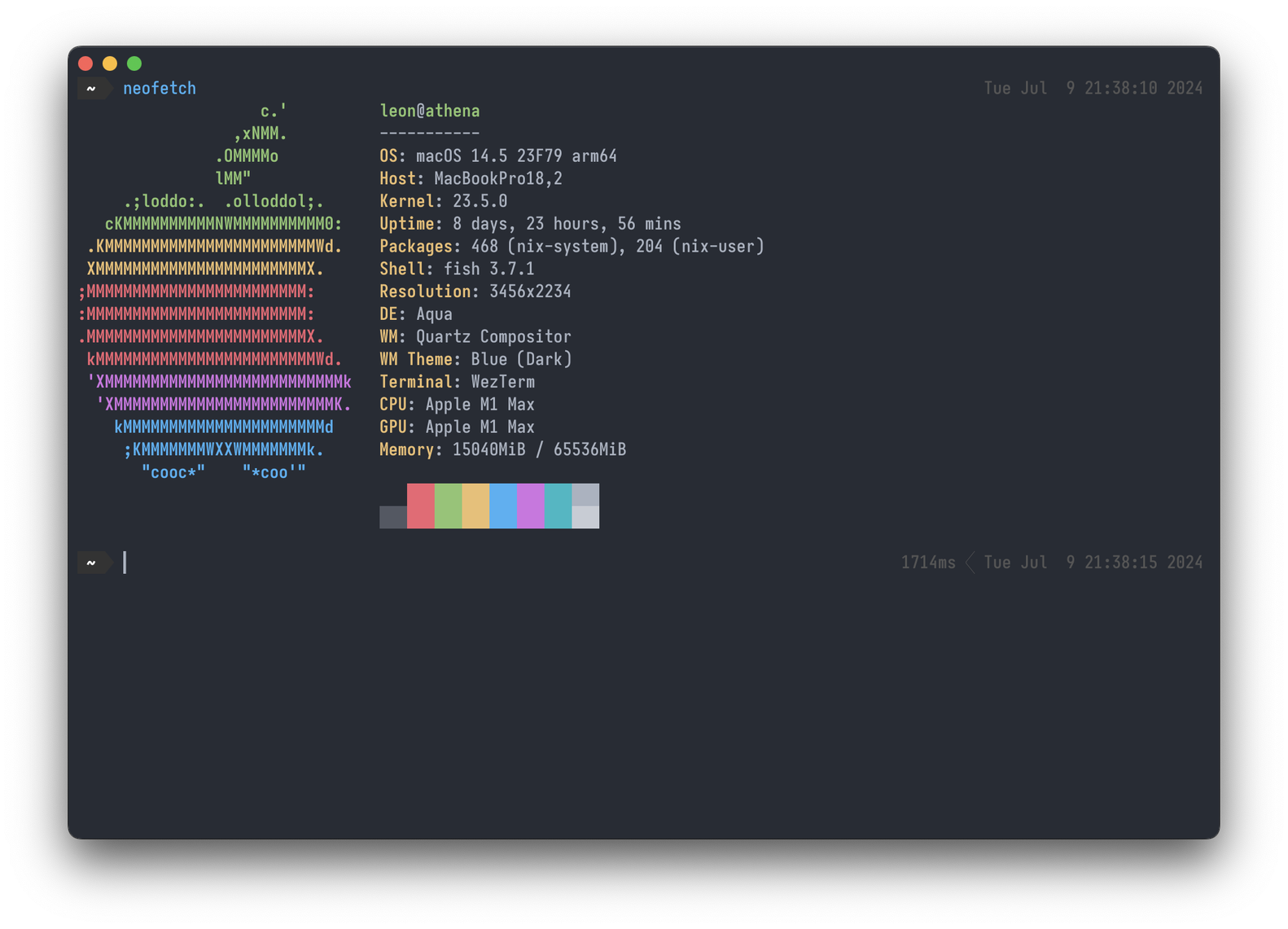Click the red color block in the palette
The image size is (1288, 929).
pos(421,506)
